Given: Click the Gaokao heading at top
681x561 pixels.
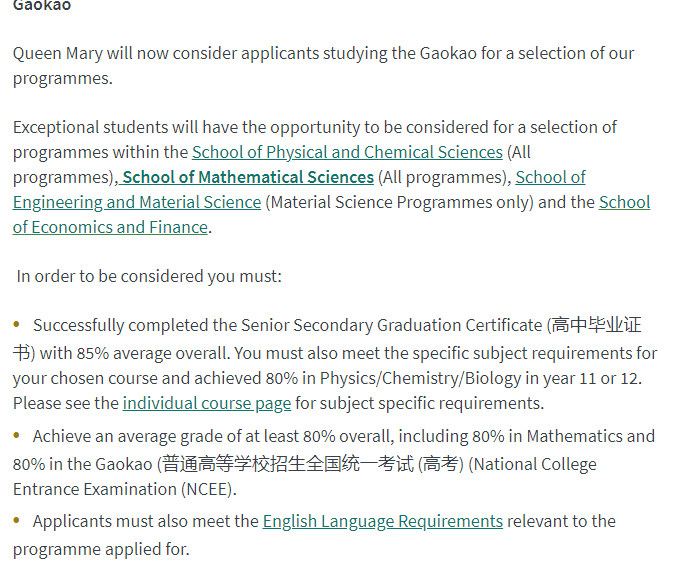Looking at the screenshot, I should (42, 6).
